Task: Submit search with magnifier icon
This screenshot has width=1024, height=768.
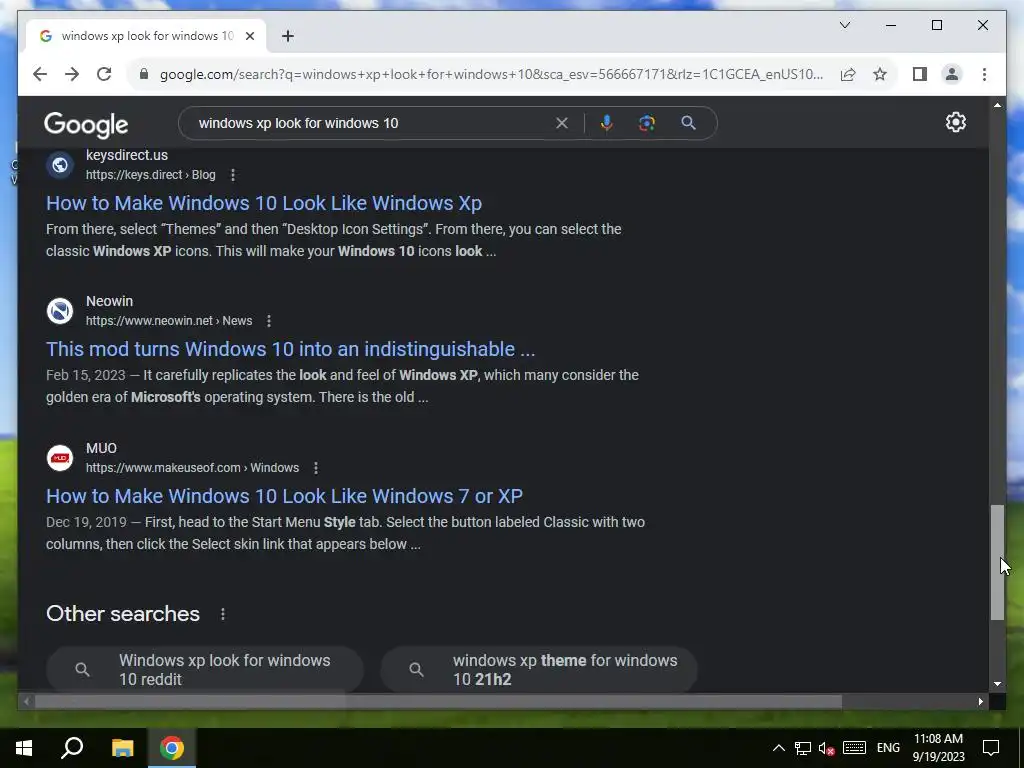Action: pos(688,123)
